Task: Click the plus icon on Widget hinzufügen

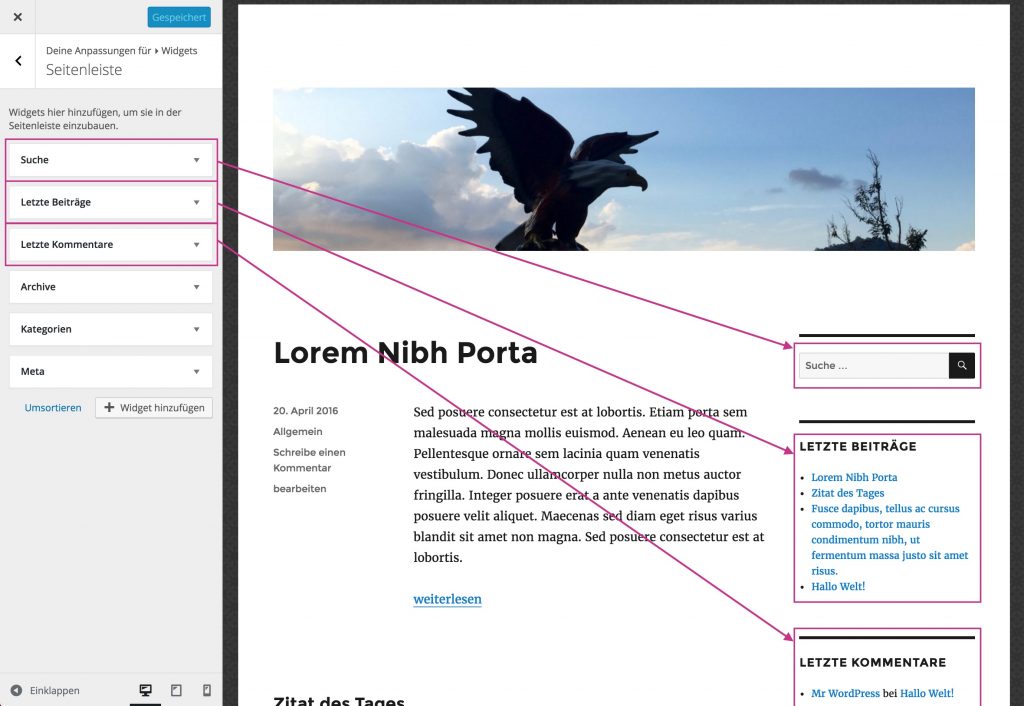Action: 109,407
